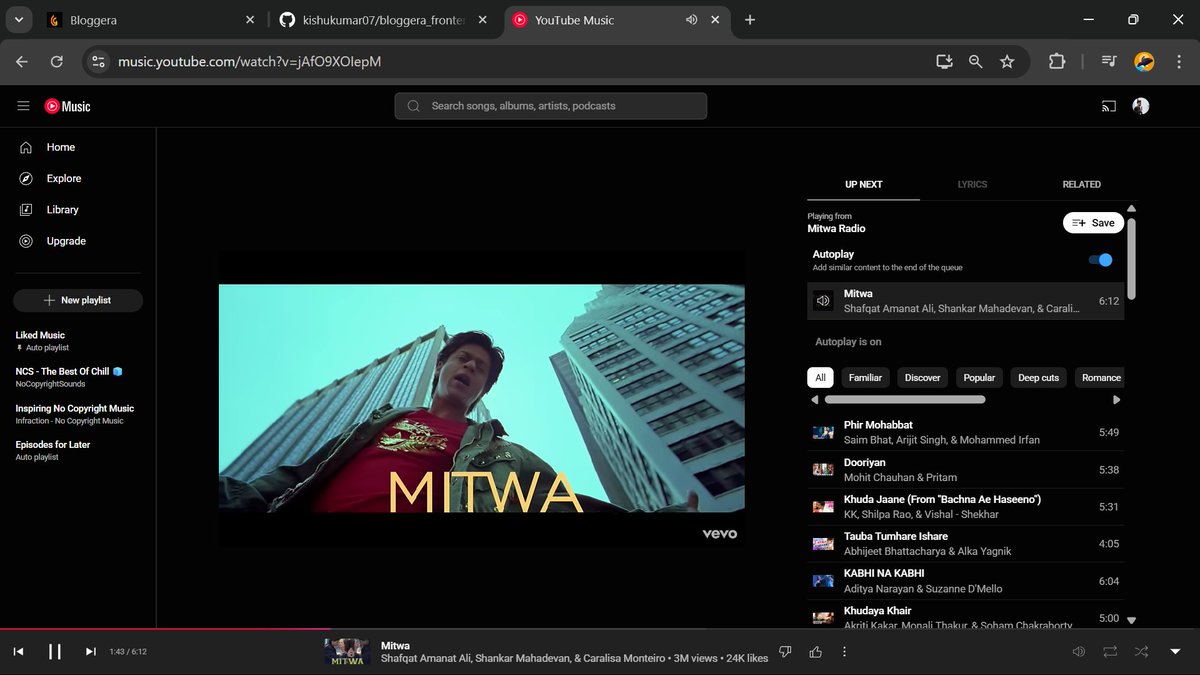Open the player bar three-dot menu
Screen dimensions: 1200x675
coord(844,652)
